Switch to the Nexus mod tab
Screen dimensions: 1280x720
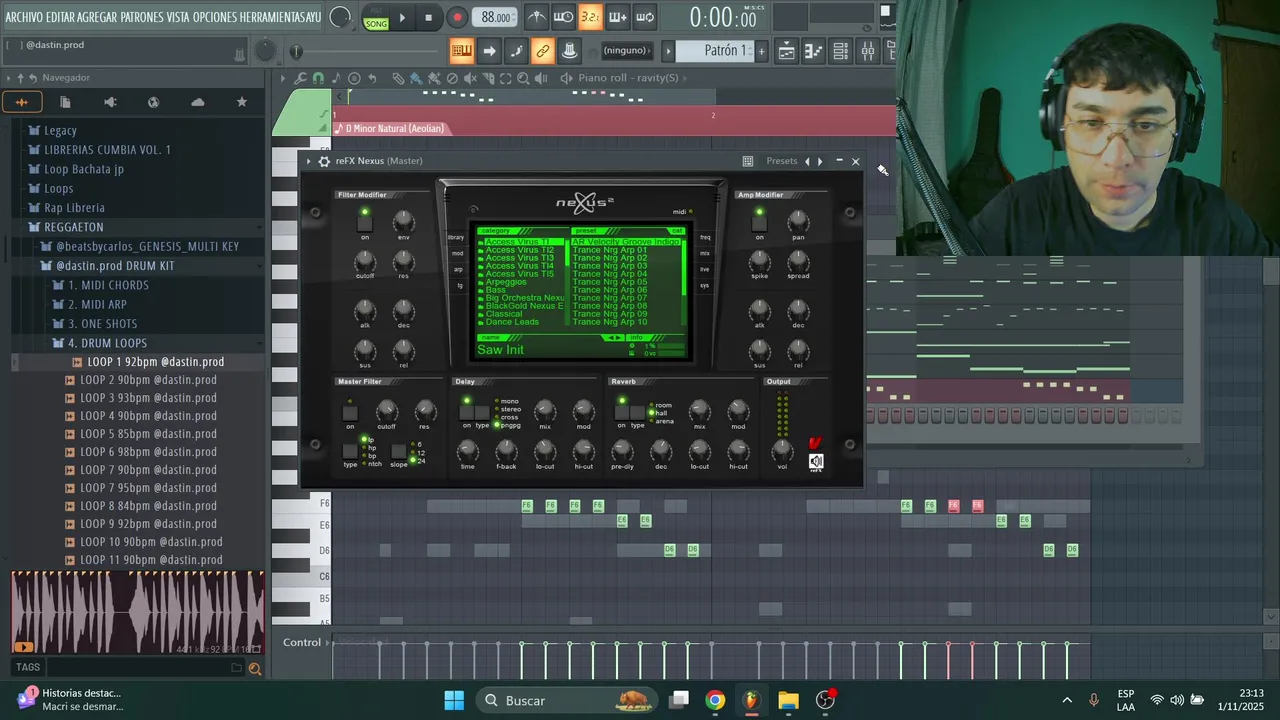(458, 254)
